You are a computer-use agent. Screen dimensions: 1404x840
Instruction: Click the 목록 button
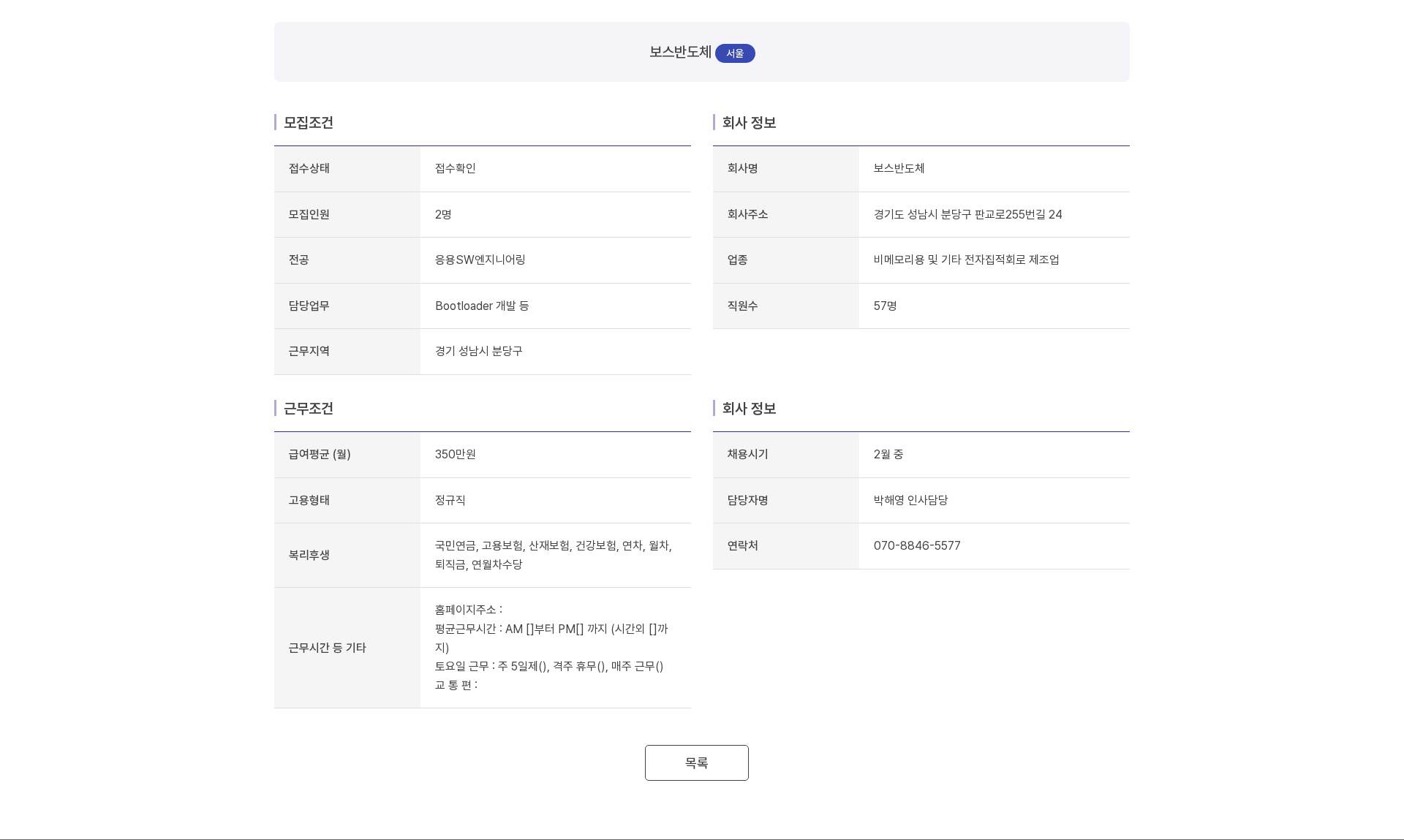coord(696,763)
